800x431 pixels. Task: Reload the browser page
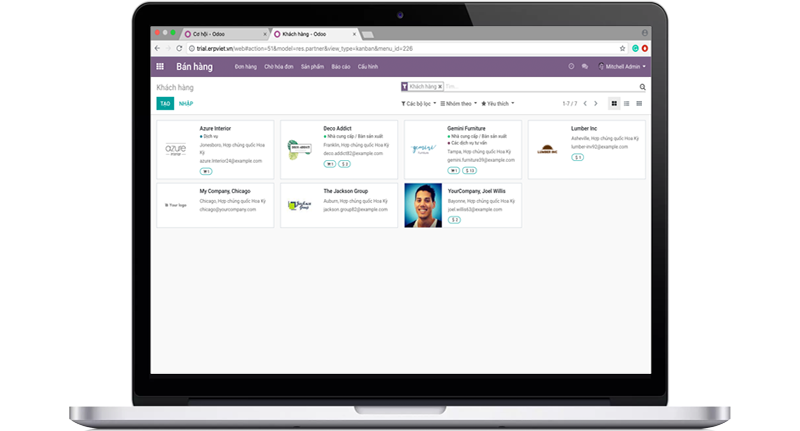(x=178, y=48)
